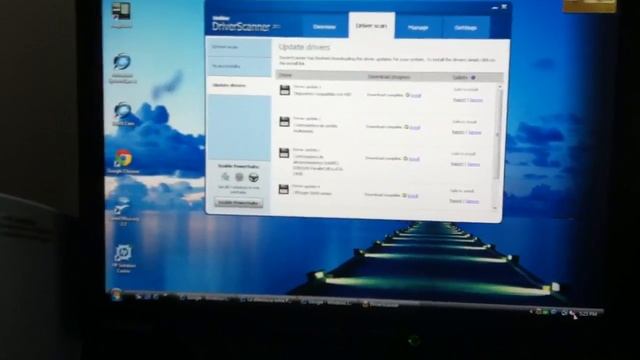Install the third driver update
The image size is (640, 360).
pyautogui.click(x=414, y=159)
